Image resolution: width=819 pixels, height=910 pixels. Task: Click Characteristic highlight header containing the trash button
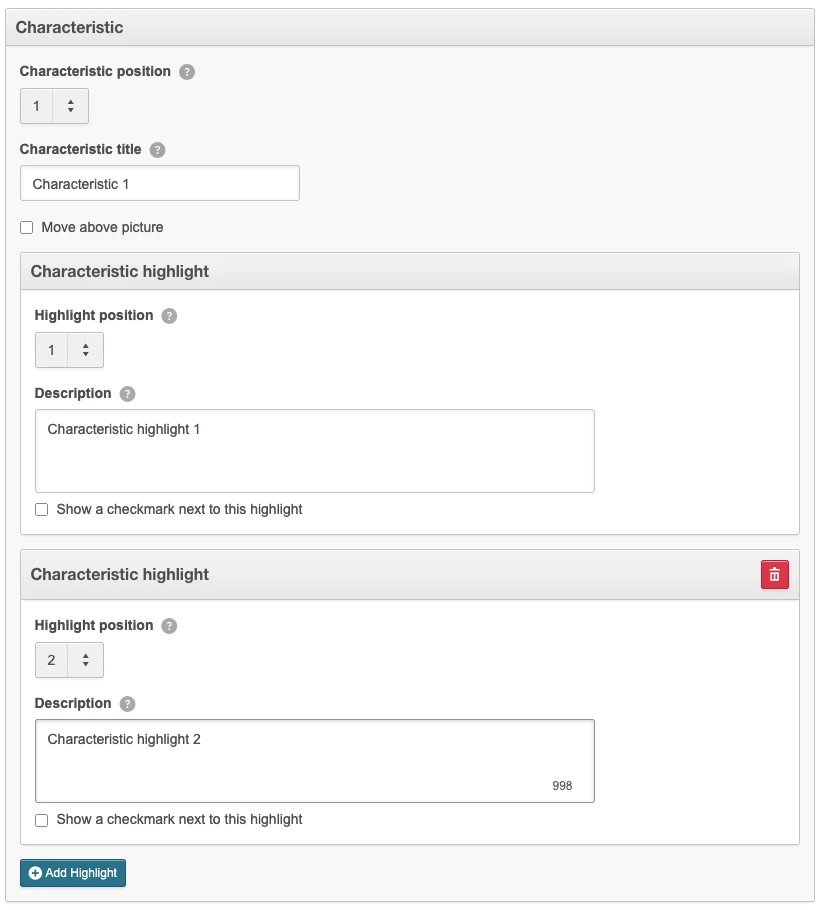click(380, 575)
